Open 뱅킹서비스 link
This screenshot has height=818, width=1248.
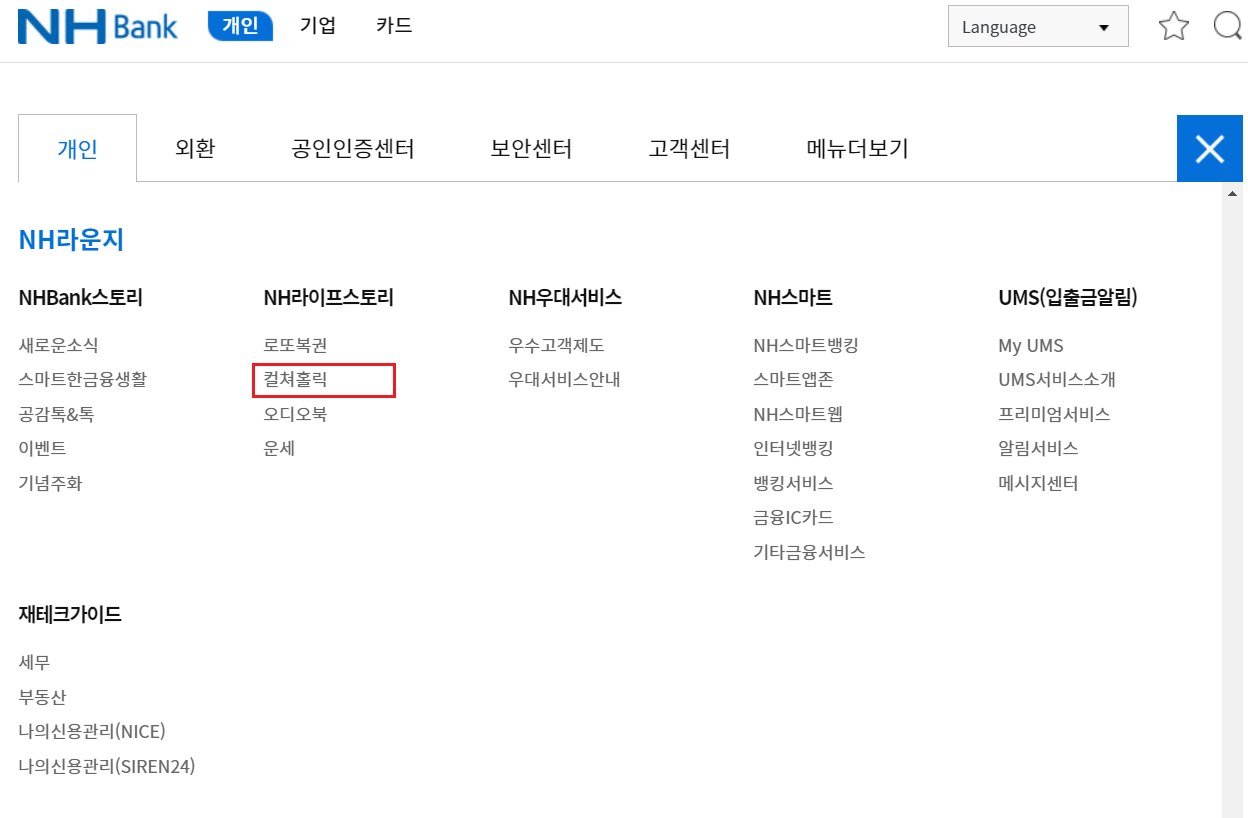(793, 483)
